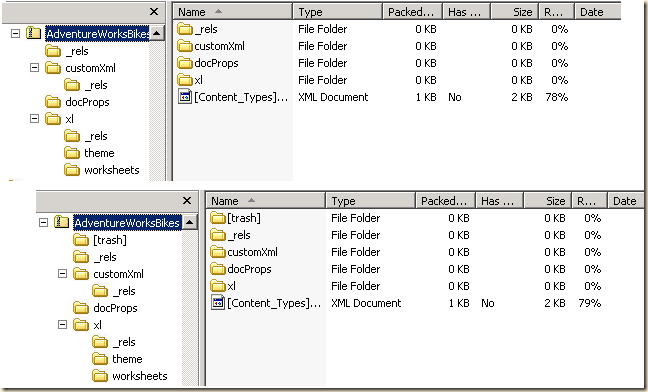Sort lower list by Type column
648x392 pixels.
click(371, 201)
